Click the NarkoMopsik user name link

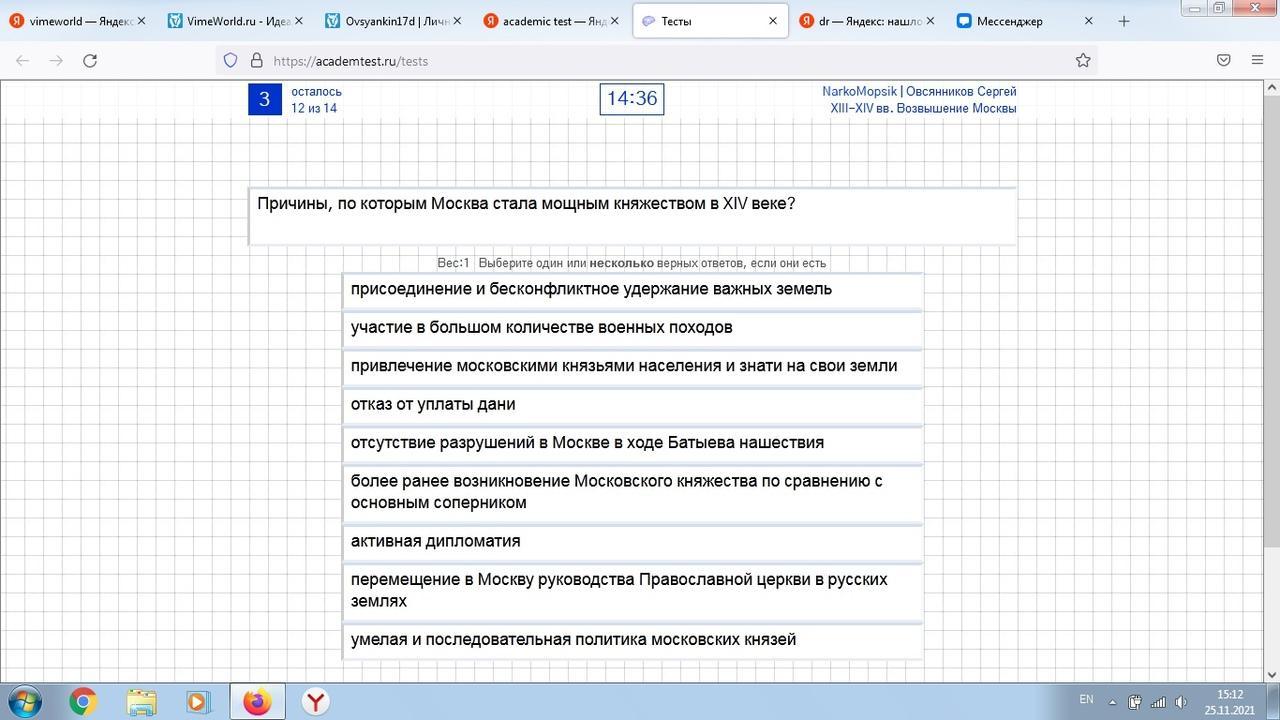click(860, 91)
